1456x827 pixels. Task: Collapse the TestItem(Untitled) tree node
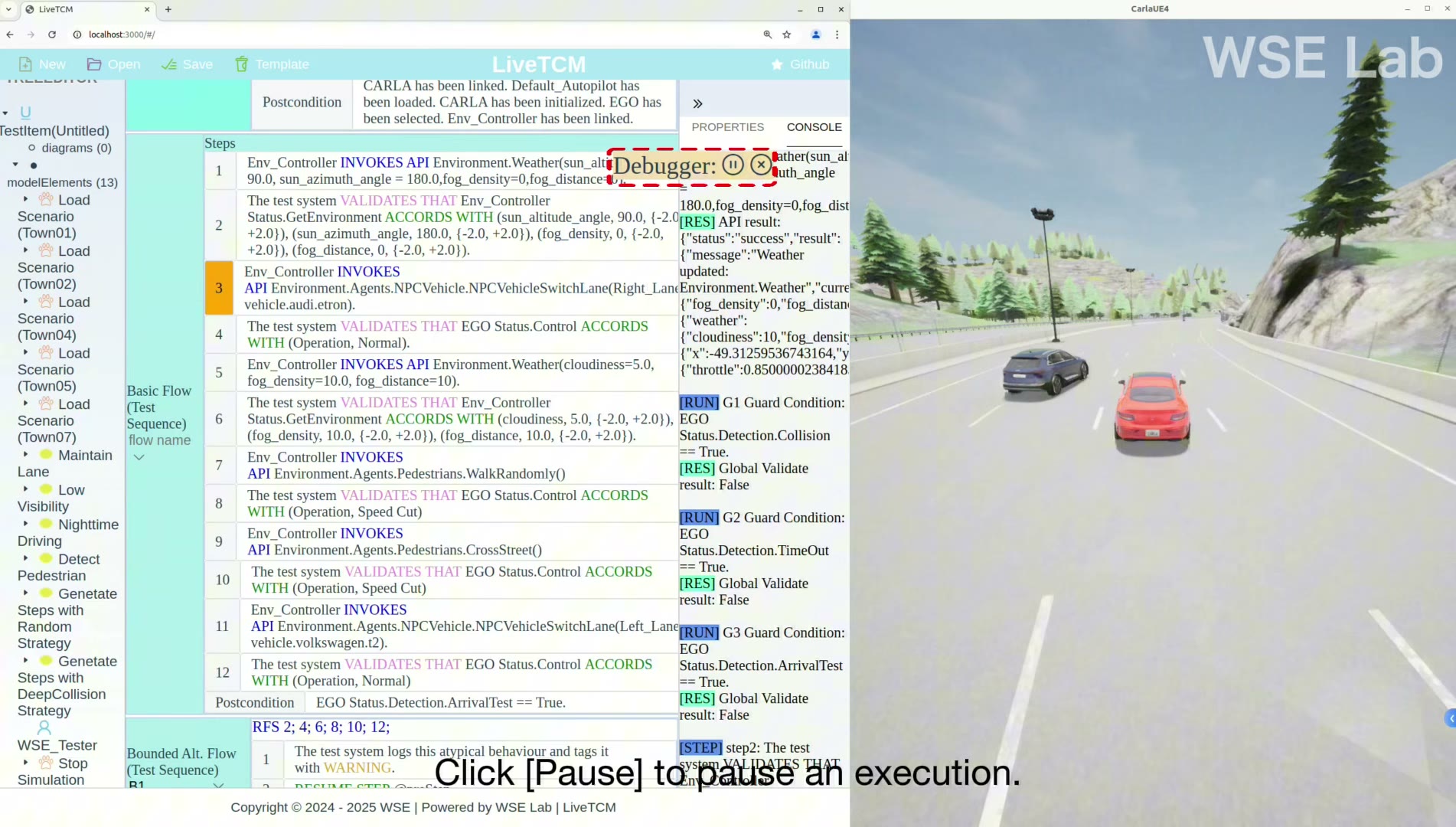coord(5,113)
